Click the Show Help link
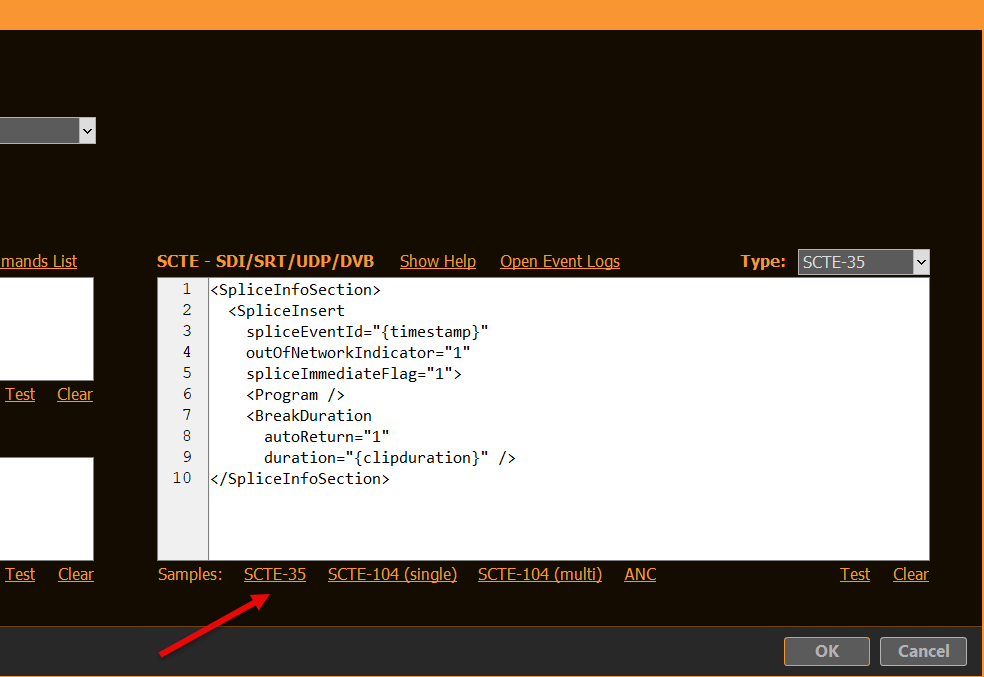 [437, 261]
